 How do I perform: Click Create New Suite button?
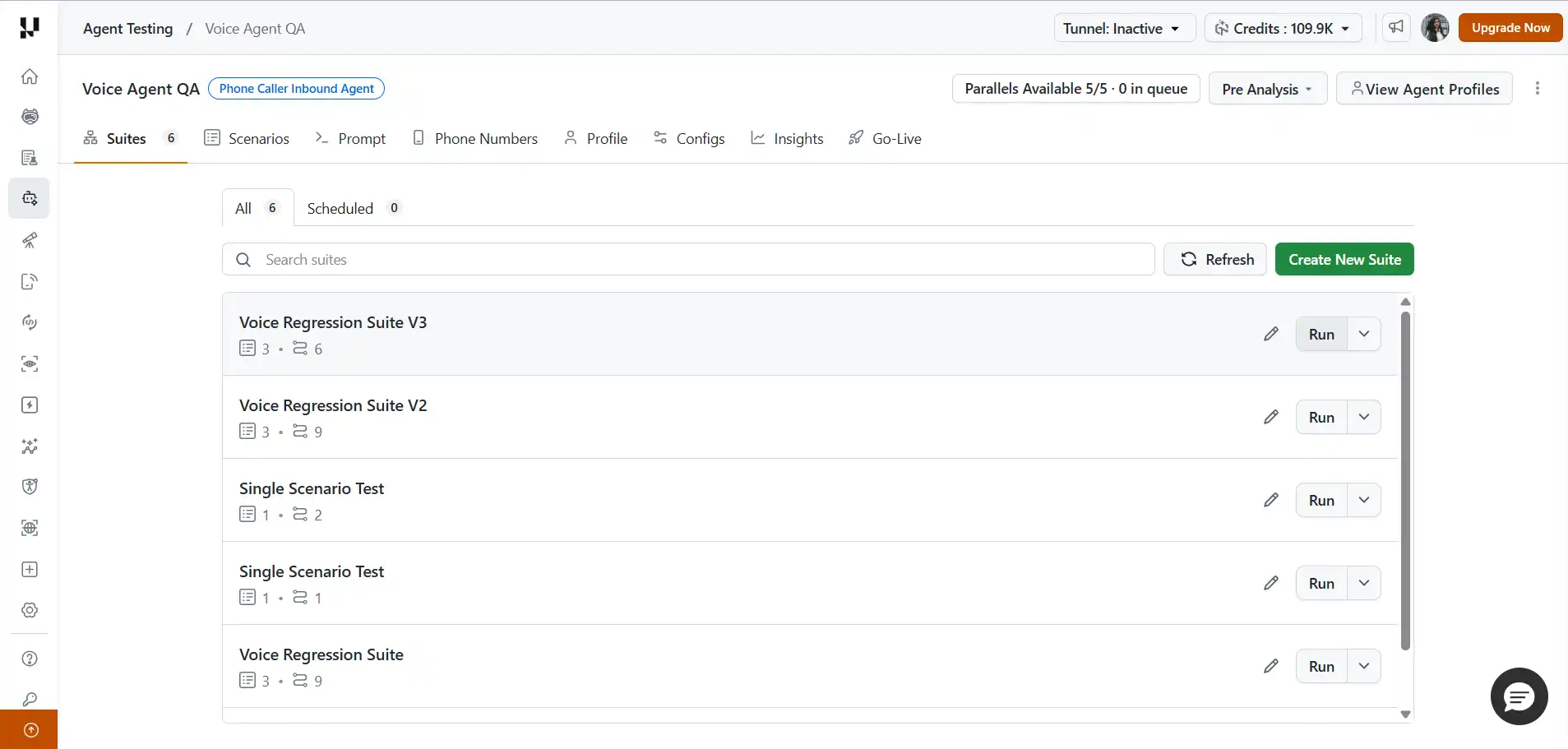[x=1344, y=259]
